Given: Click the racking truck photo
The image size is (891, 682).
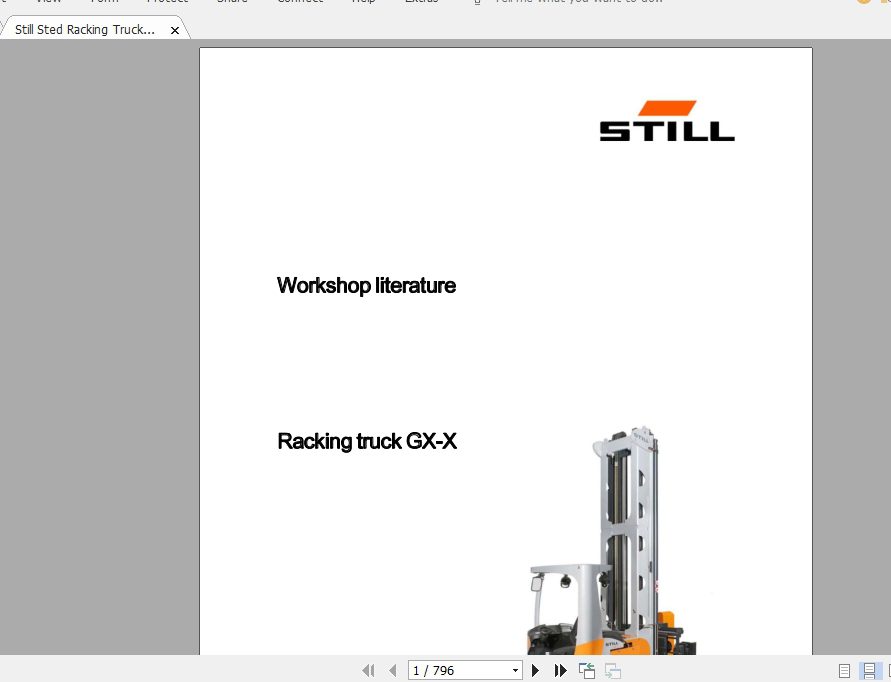Looking at the screenshot, I should (613, 541).
